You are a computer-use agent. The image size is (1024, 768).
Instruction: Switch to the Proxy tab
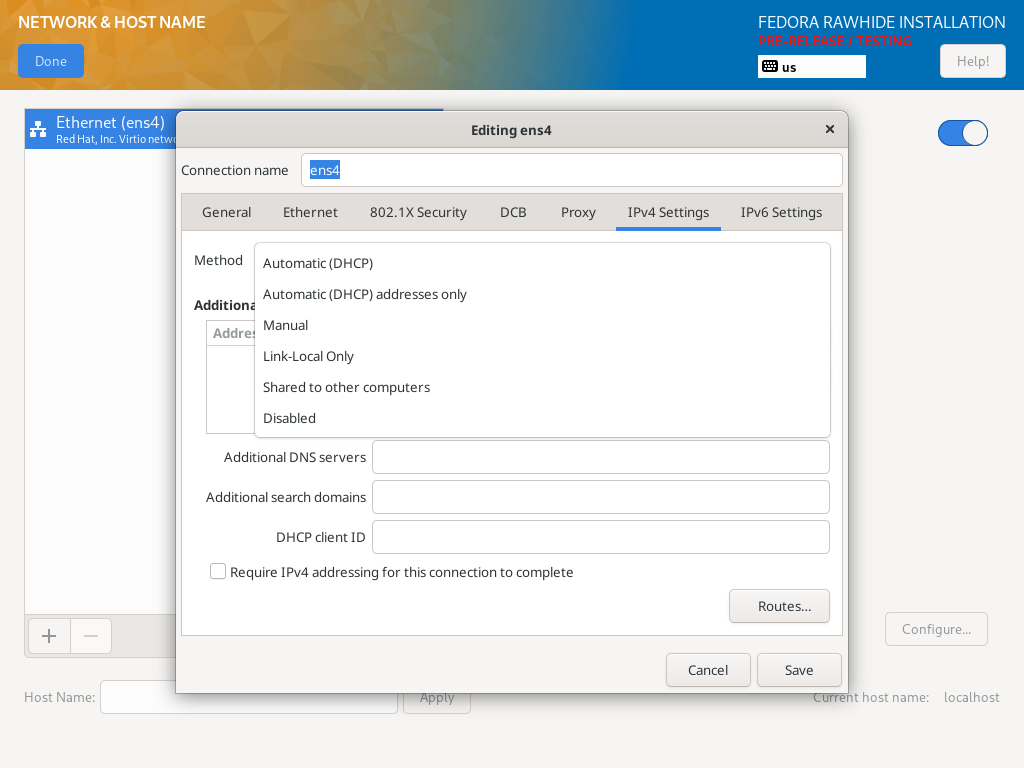click(x=578, y=212)
